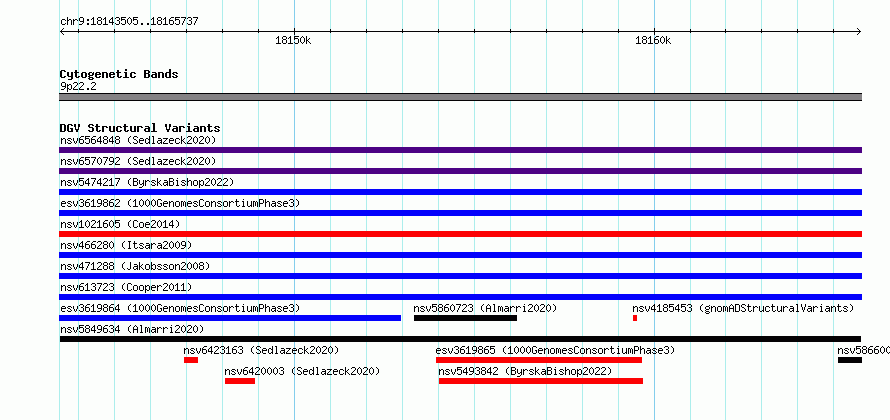The width and height of the screenshot is (890, 420).
Task: Select the red nsv5493842 variant bar
Action: coord(541,381)
